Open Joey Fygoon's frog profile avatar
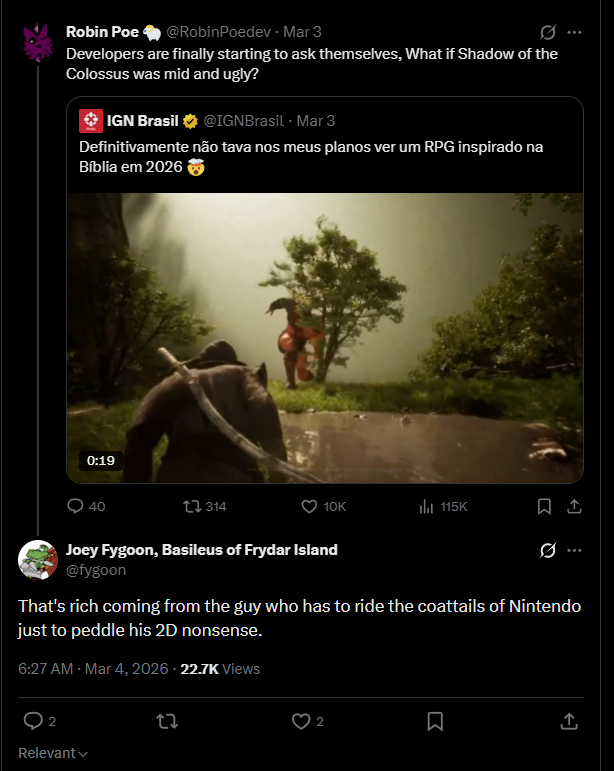This screenshot has width=614, height=771. pyautogui.click(x=38, y=559)
